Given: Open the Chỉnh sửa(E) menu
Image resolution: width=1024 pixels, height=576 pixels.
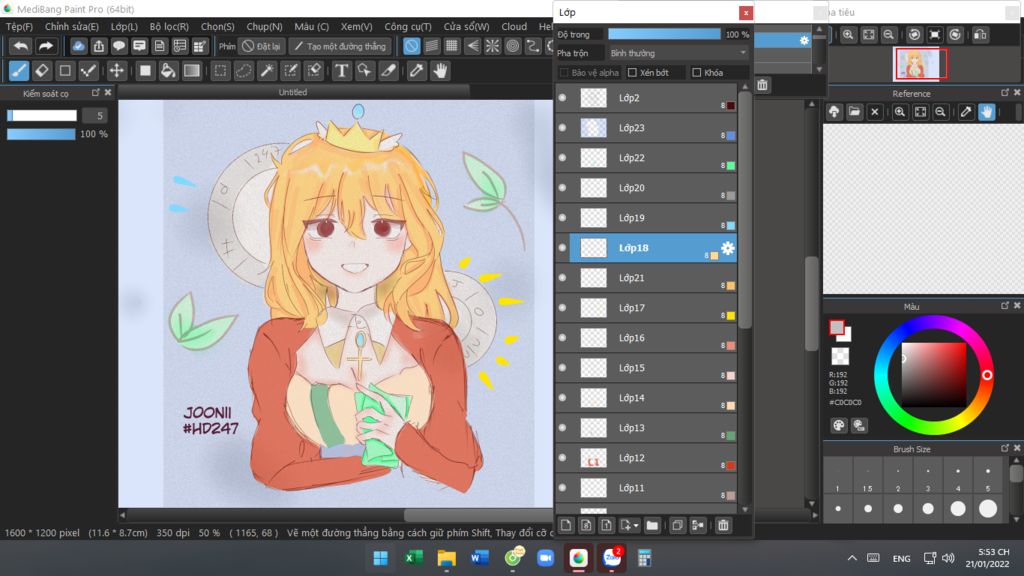Looking at the screenshot, I should point(72,27).
